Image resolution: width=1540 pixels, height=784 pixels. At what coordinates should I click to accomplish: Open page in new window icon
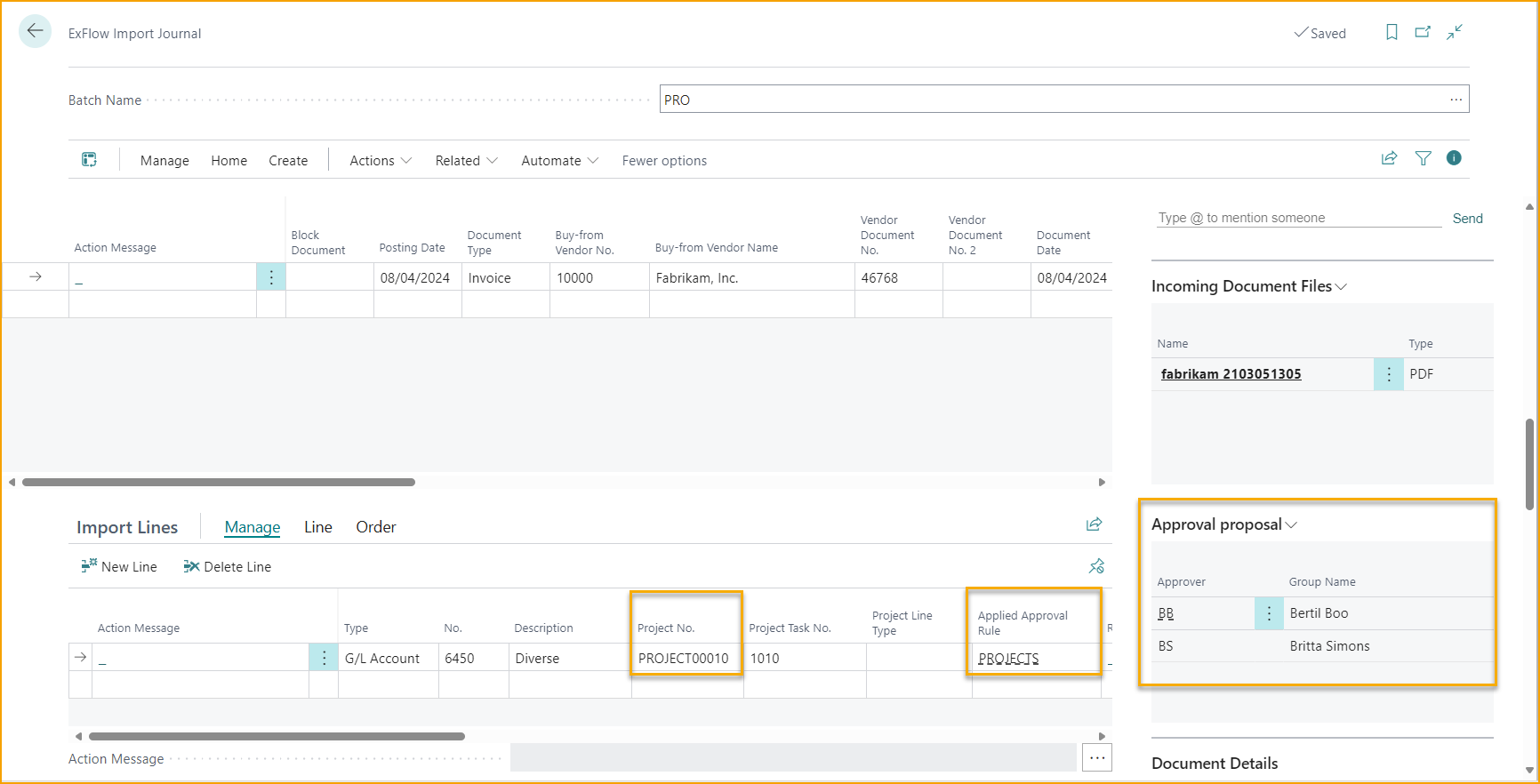coord(1423,32)
